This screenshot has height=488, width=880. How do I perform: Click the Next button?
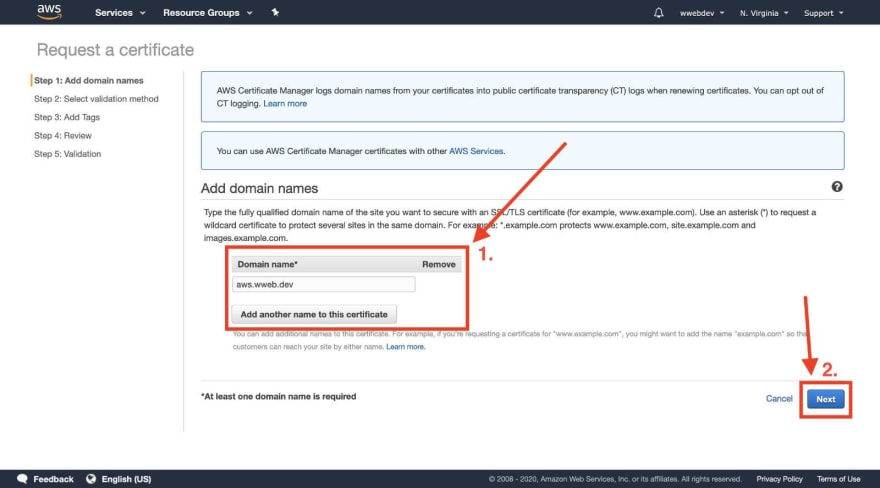click(x=826, y=399)
